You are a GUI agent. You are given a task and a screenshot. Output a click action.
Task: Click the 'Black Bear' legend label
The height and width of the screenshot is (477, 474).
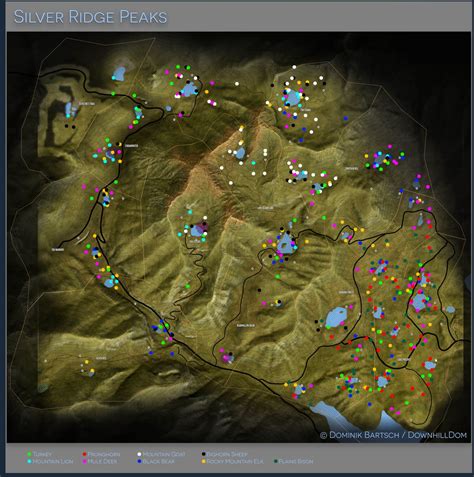pos(159,462)
